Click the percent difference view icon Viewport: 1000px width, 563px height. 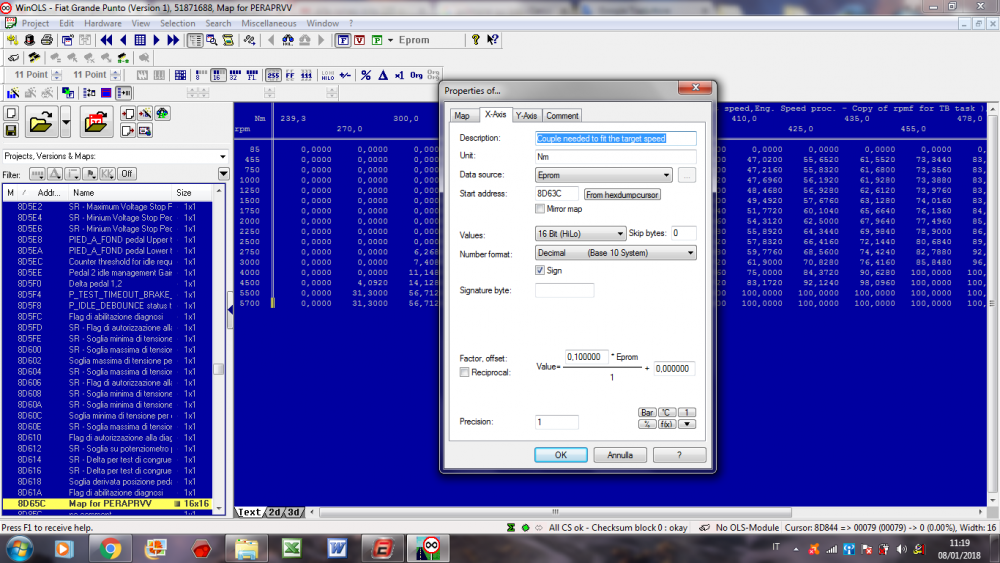[x=366, y=75]
